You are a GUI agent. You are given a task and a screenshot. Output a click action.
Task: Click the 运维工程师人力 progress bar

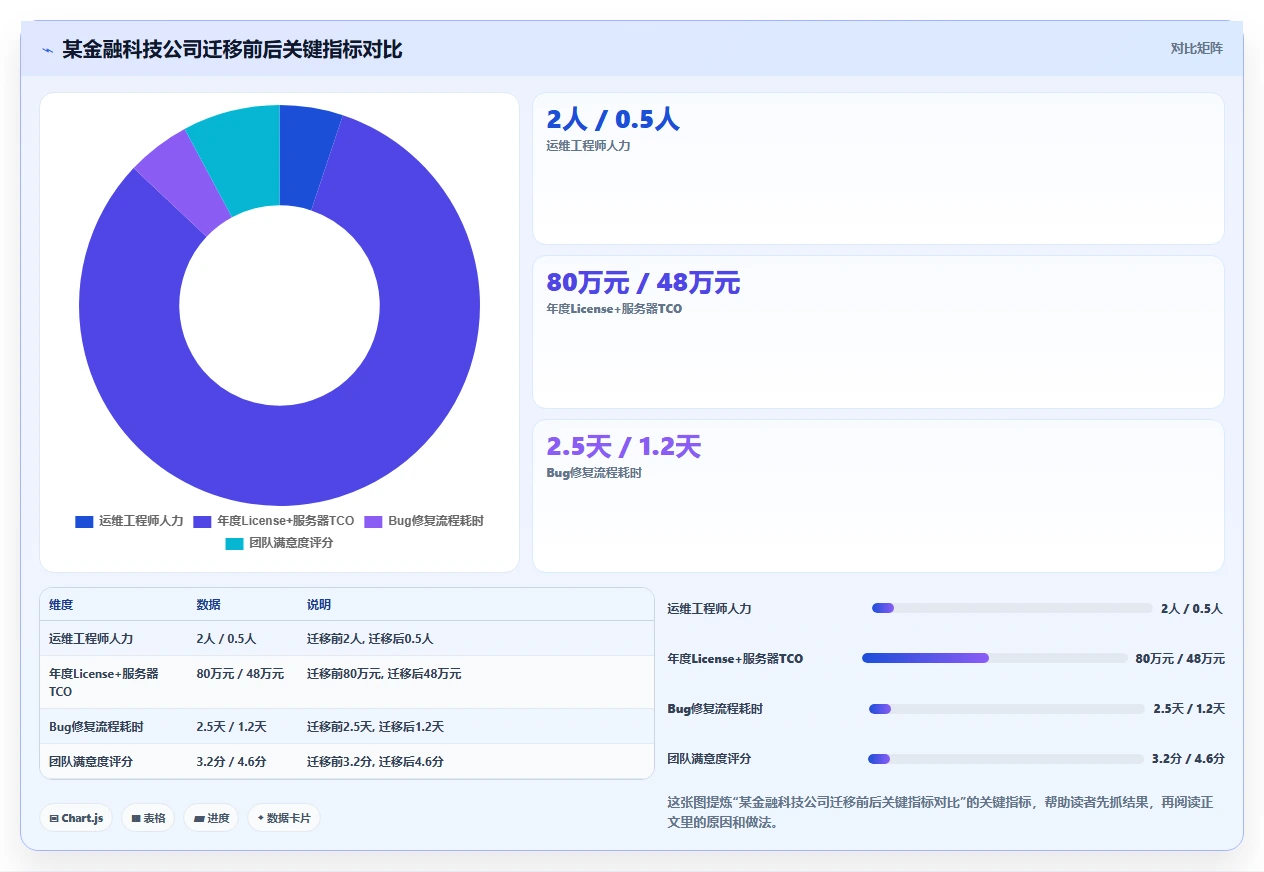[1012, 608]
